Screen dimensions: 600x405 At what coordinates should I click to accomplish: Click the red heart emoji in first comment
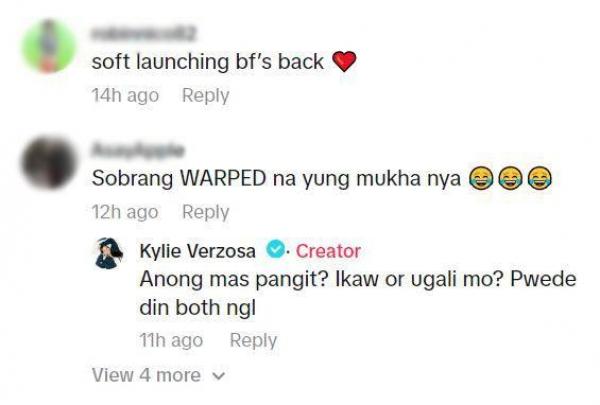point(344,62)
